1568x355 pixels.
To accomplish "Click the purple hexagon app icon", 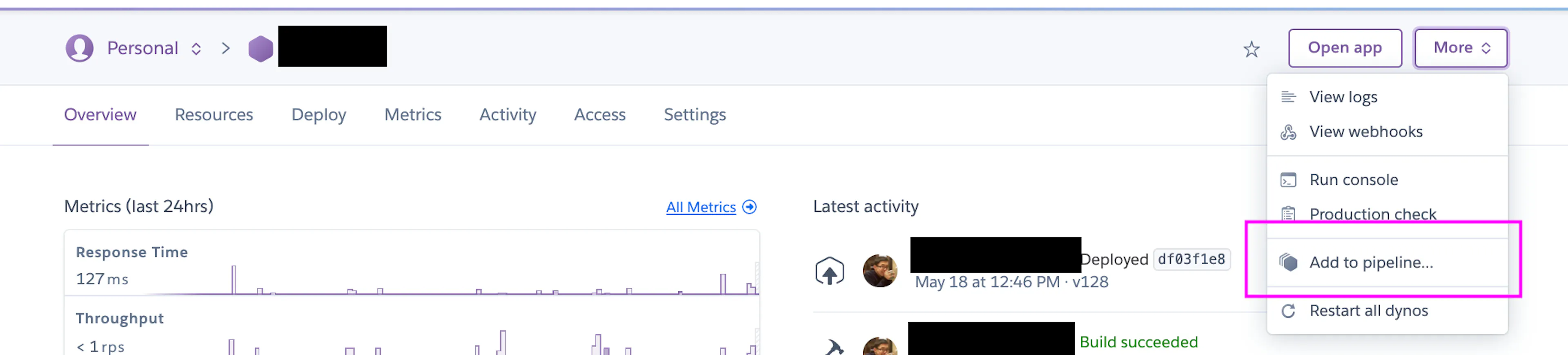I will tap(261, 49).
